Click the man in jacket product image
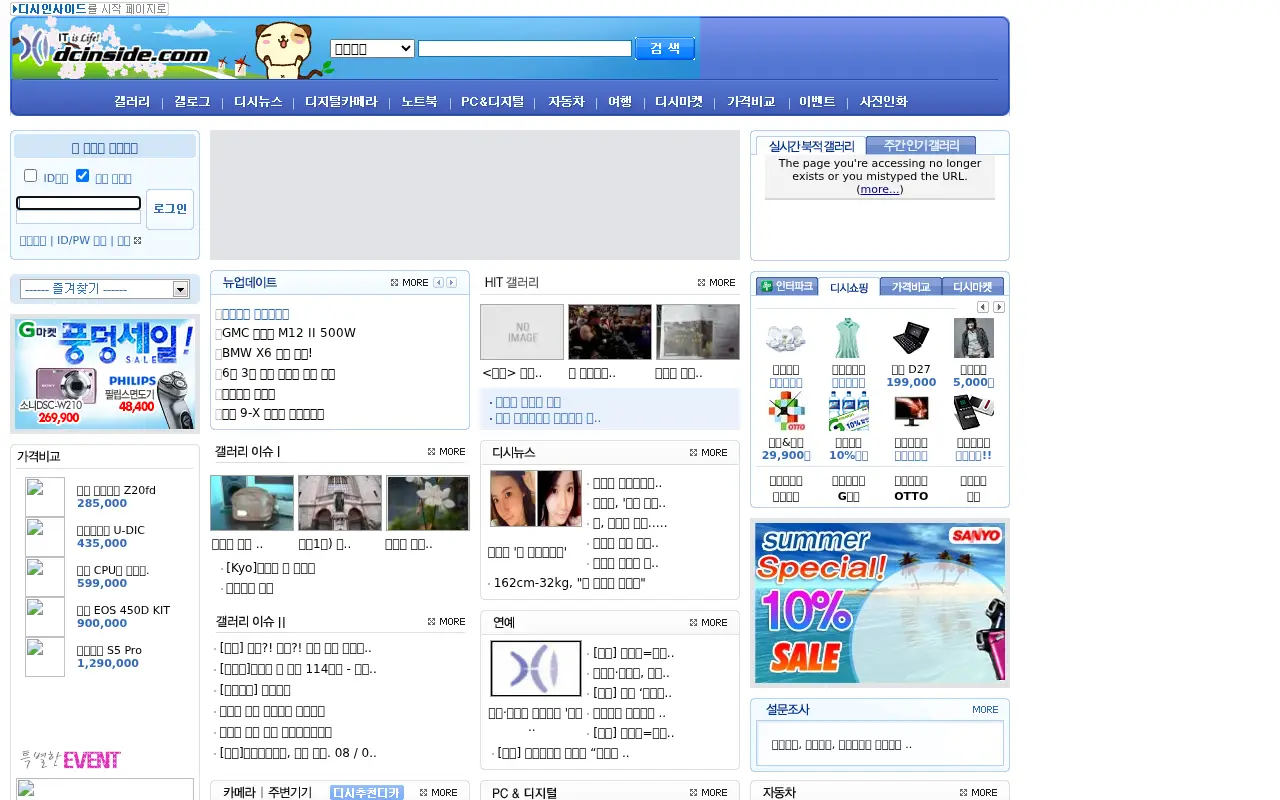This screenshot has height=800, width=1280. [973, 338]
